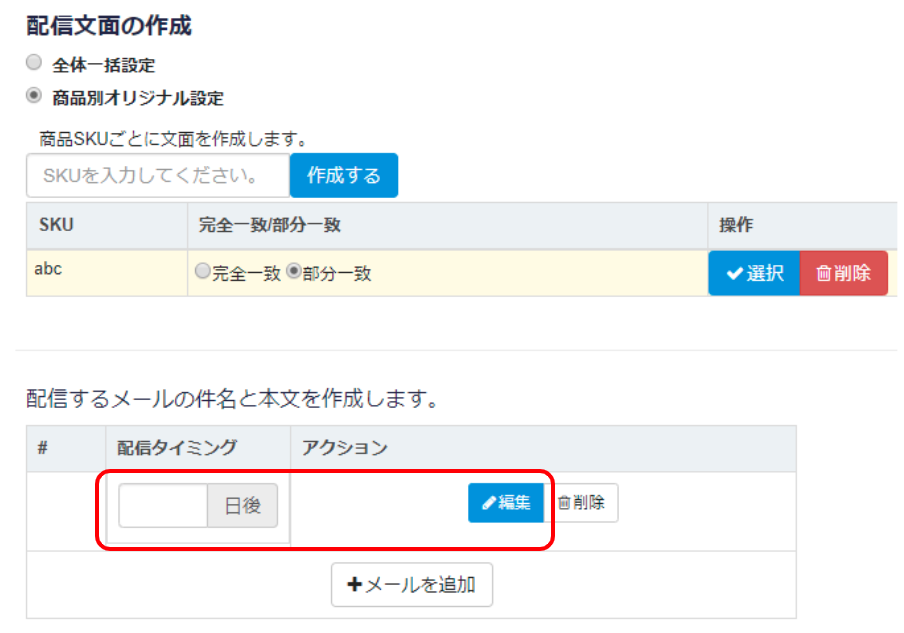Click the 操作 column header
Screen dimensions: 904x633
pyautogui.click(x=802, y=225)
